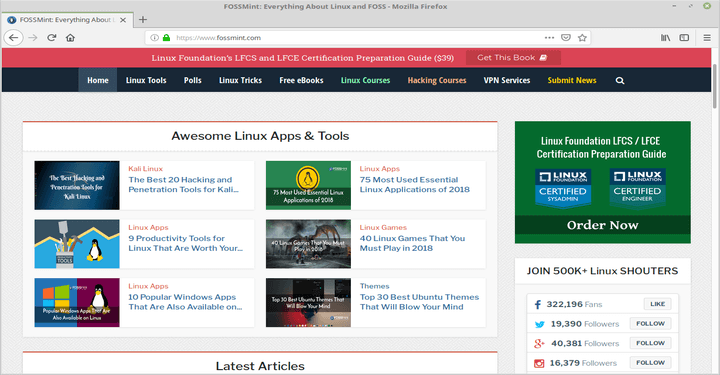This screenshot has height=375, width=720.
Task: Open Top 30 Best Ubuntu Themes article
Action: pyautogui.click(x=419, y=302)
